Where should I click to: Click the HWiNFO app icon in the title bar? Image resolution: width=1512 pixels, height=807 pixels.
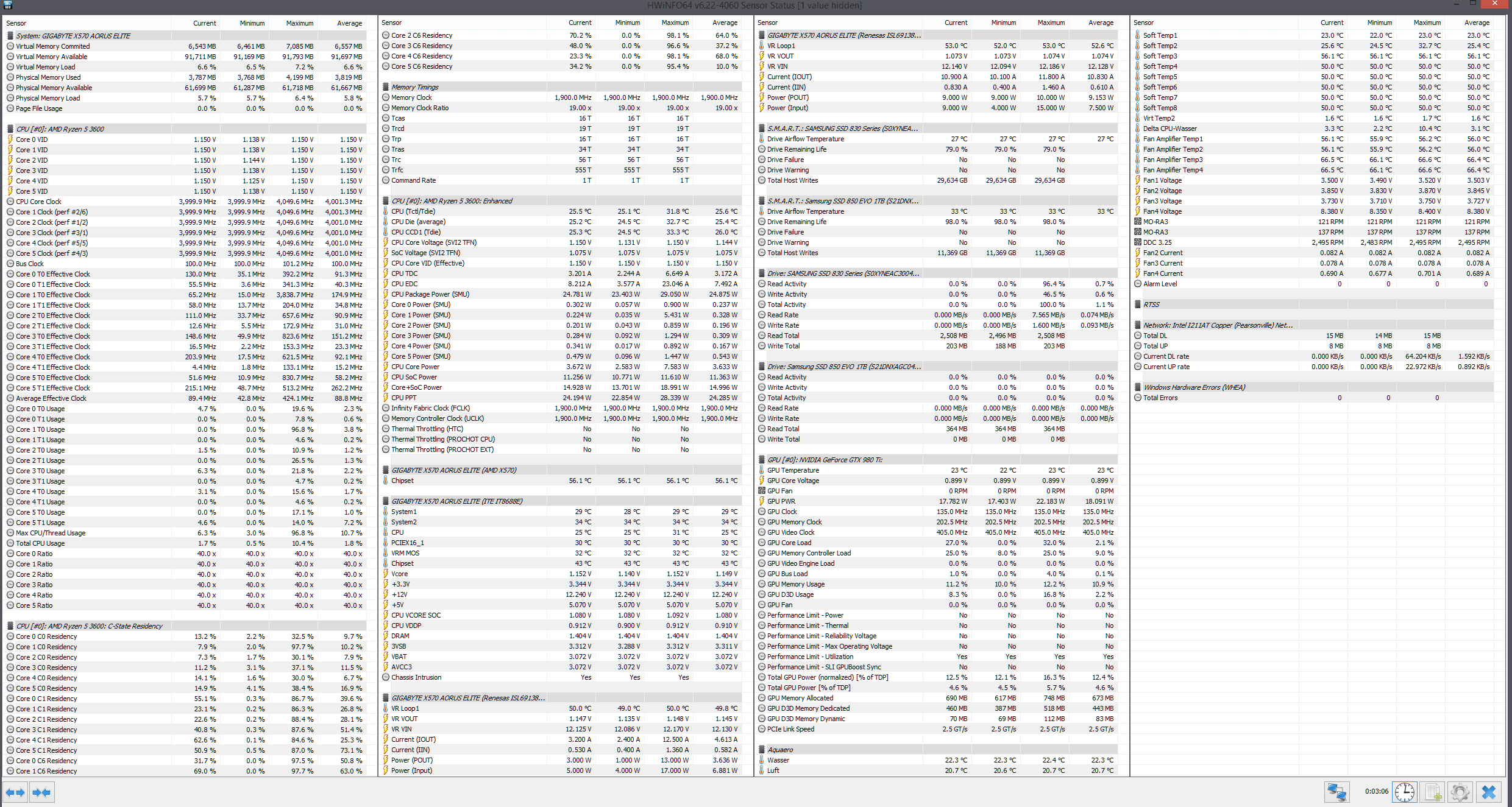pyautogui.click(x=8, y=5)
